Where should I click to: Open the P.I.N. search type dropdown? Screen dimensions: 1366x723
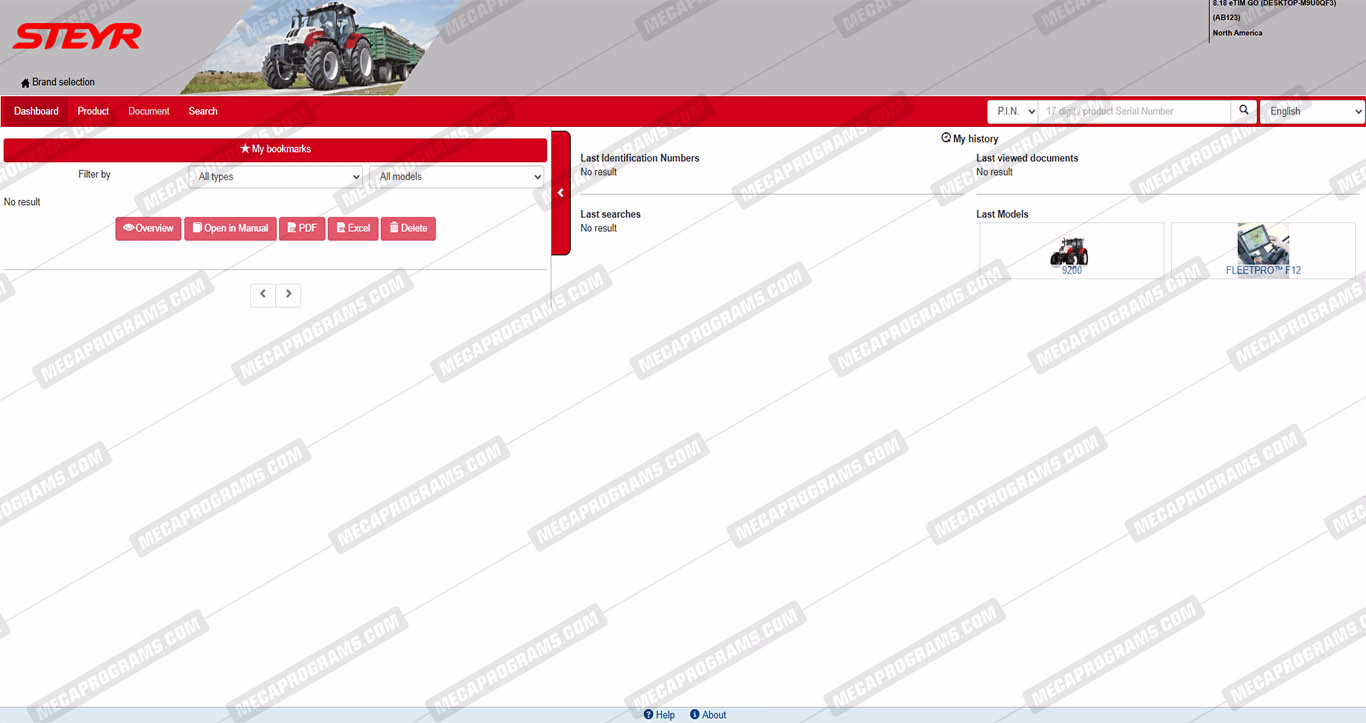tap(1013, 111)
